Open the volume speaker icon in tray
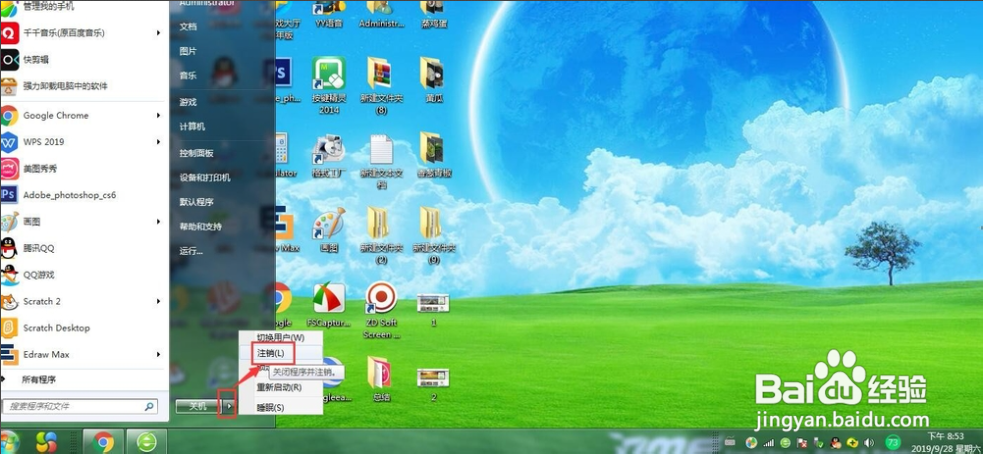Screen dimensions: 983x454 869,443
